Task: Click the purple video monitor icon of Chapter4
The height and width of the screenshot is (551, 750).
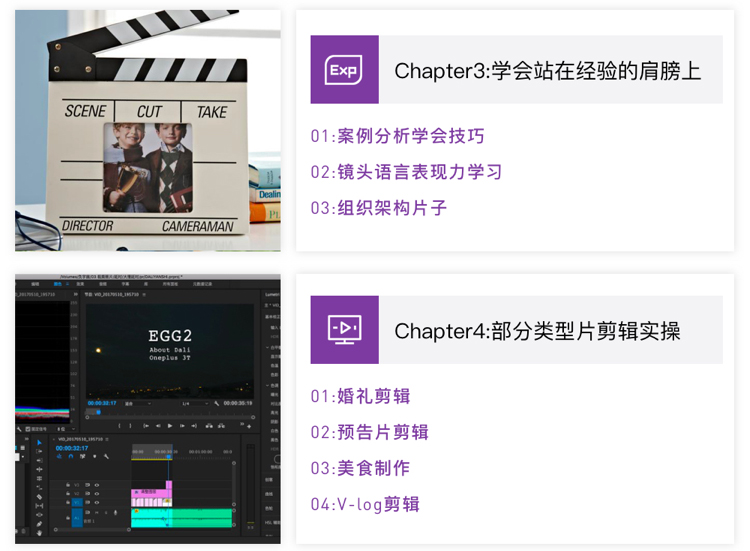Action: click(344, 330)
